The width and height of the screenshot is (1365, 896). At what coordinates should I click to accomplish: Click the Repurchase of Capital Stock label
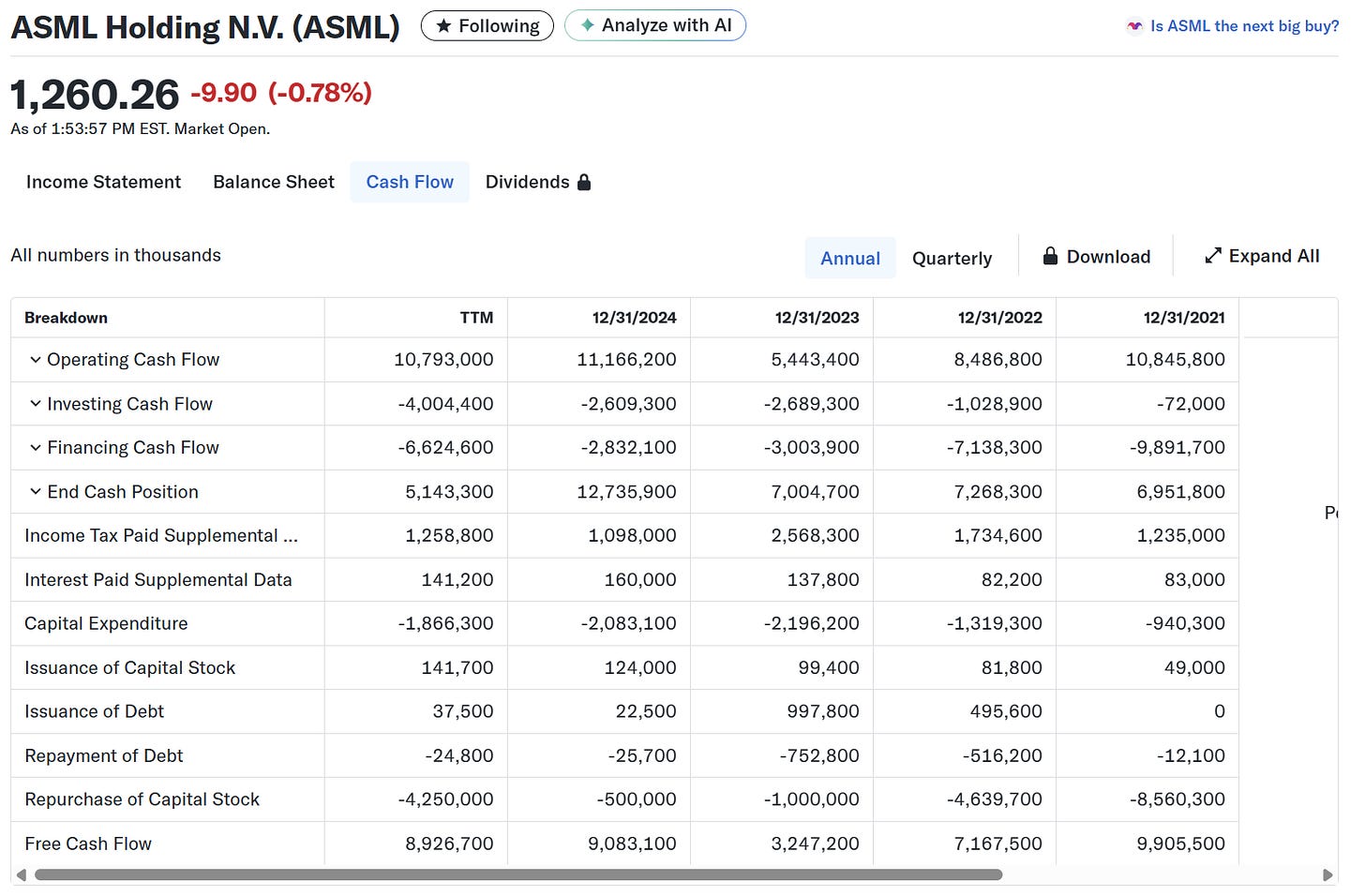142,799
